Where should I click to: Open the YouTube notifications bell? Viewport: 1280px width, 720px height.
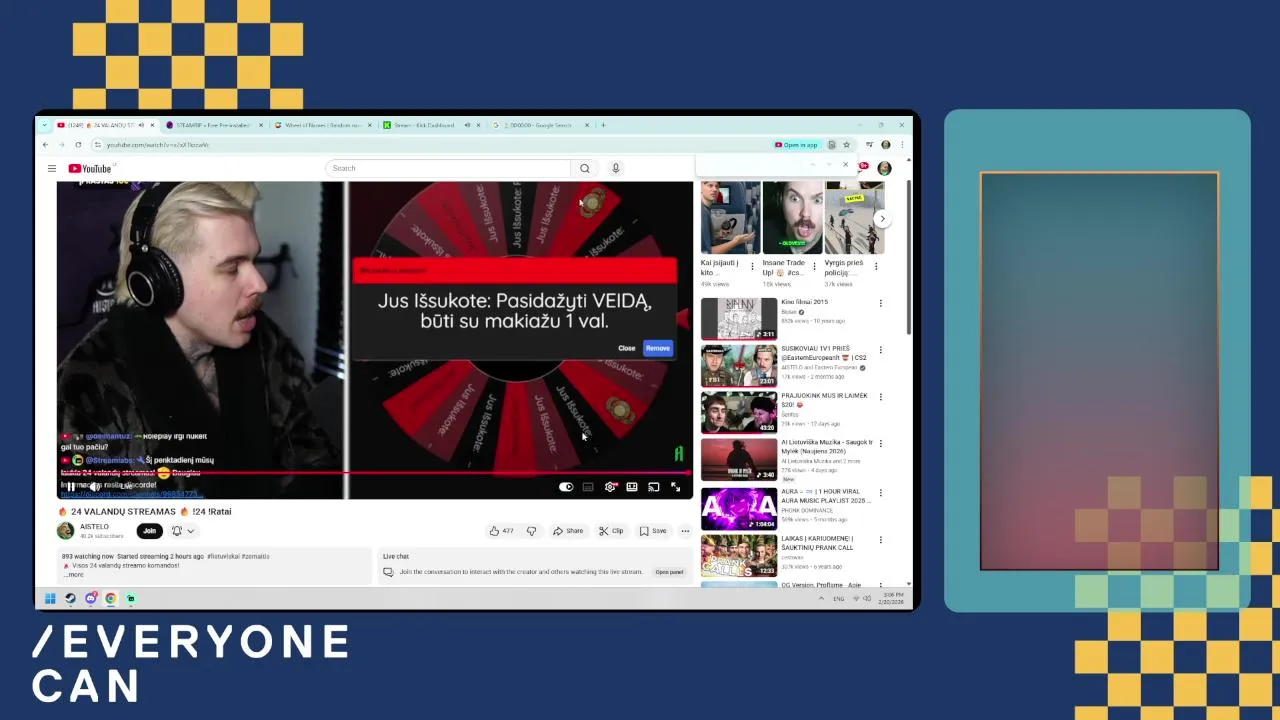tap(863, 167)
